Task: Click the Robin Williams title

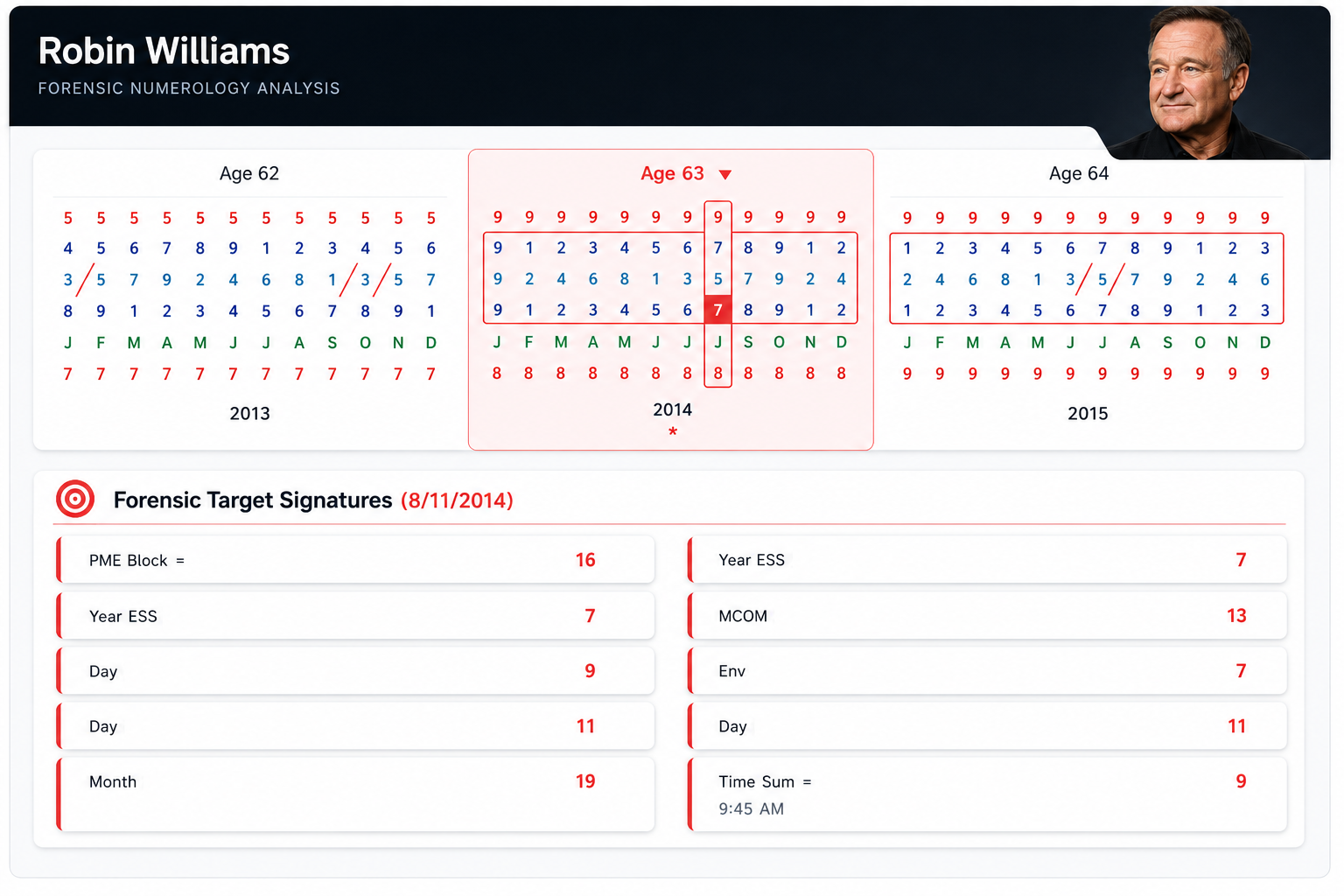Action: coord(164,51)
